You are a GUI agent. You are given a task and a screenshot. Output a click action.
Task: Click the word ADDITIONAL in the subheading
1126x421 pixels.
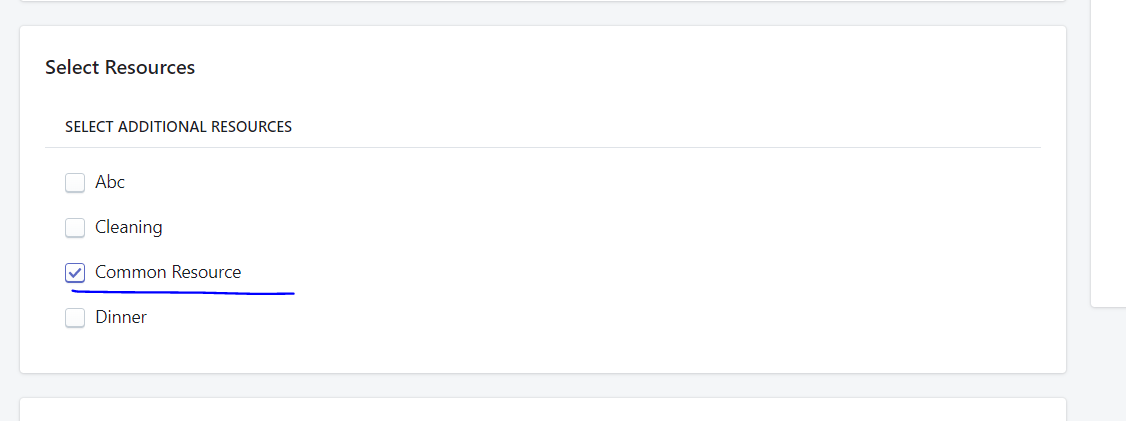[x=162, y=127]
